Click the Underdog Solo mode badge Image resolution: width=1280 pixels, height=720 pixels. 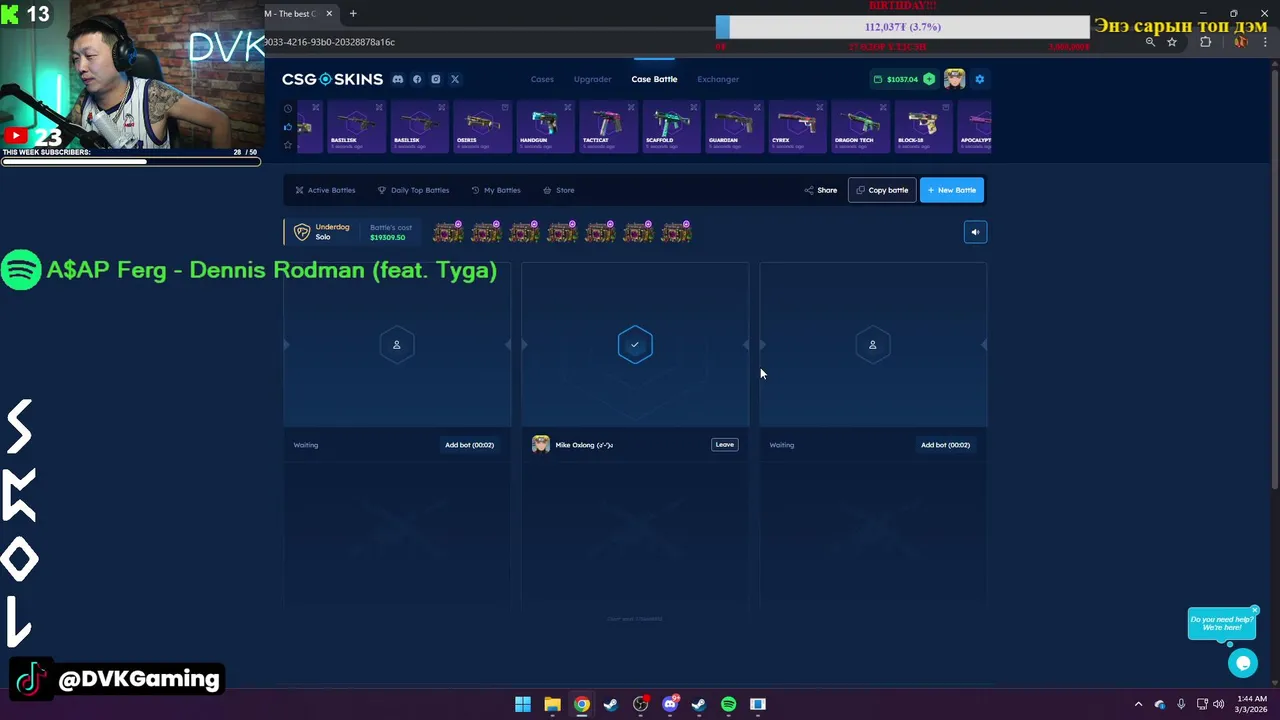(x=322, y=232)
